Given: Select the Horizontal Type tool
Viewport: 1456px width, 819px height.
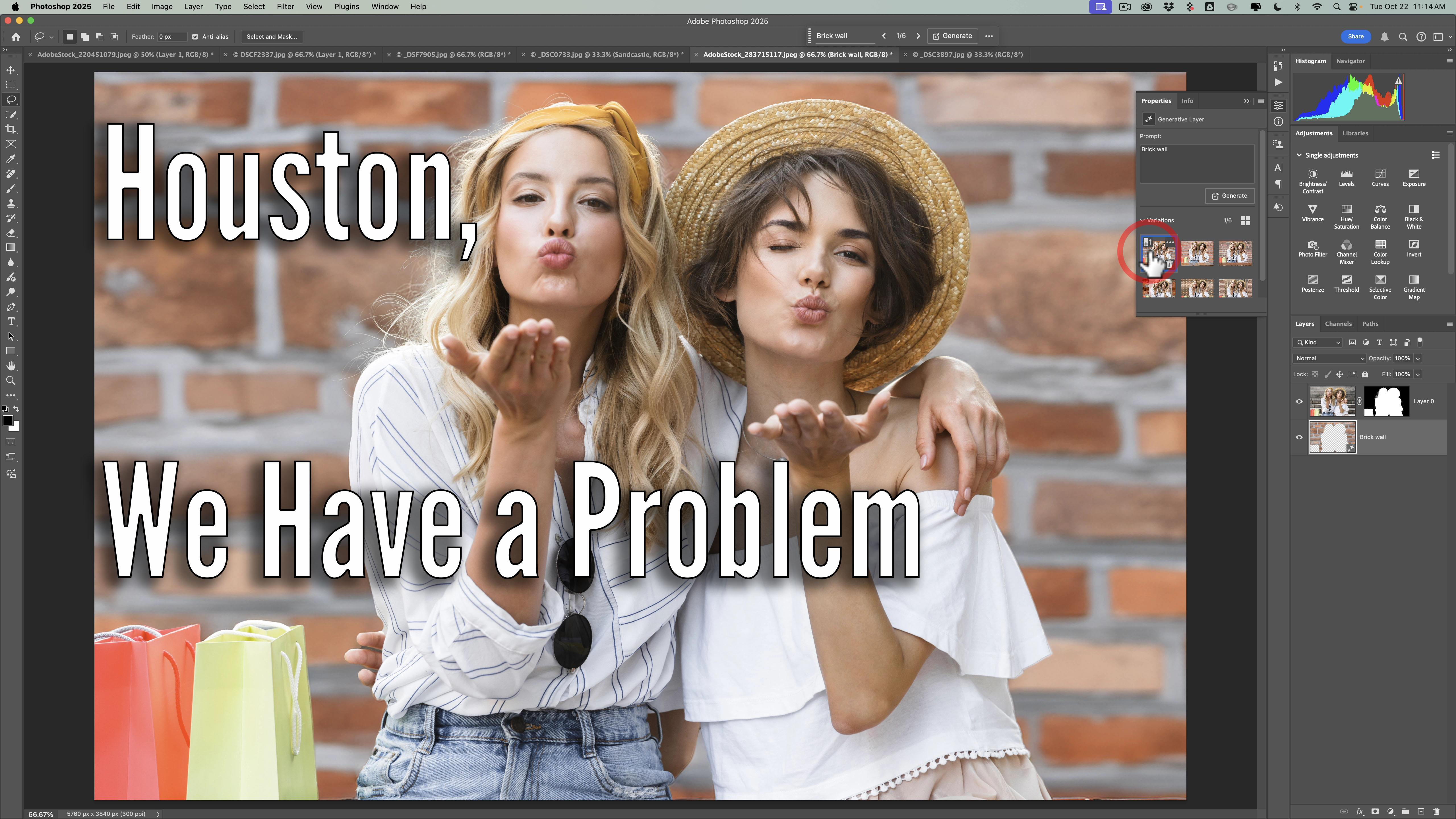Looking at the screenshot, I should [11, 322].
